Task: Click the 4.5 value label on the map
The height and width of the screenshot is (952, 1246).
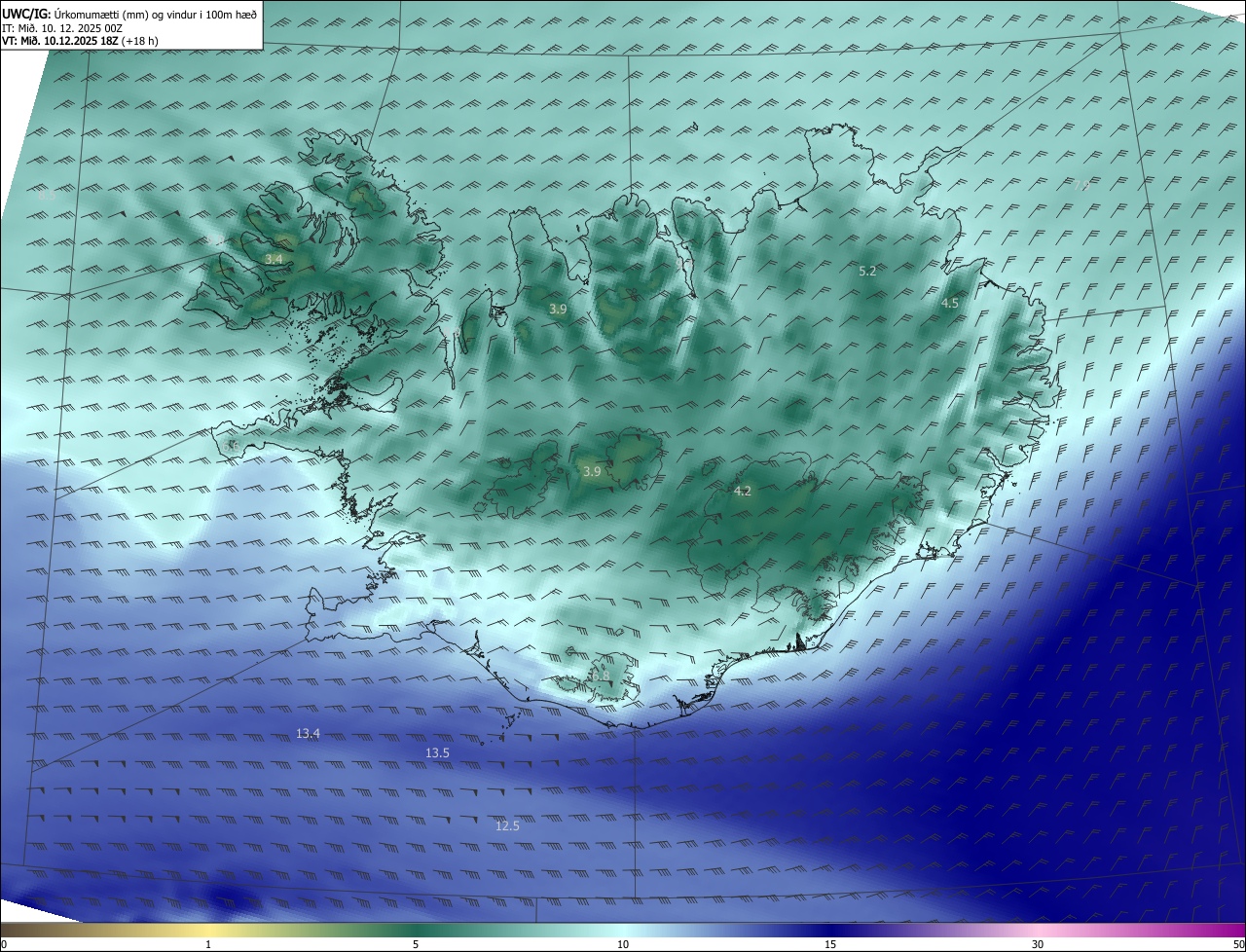Action: 949,303
